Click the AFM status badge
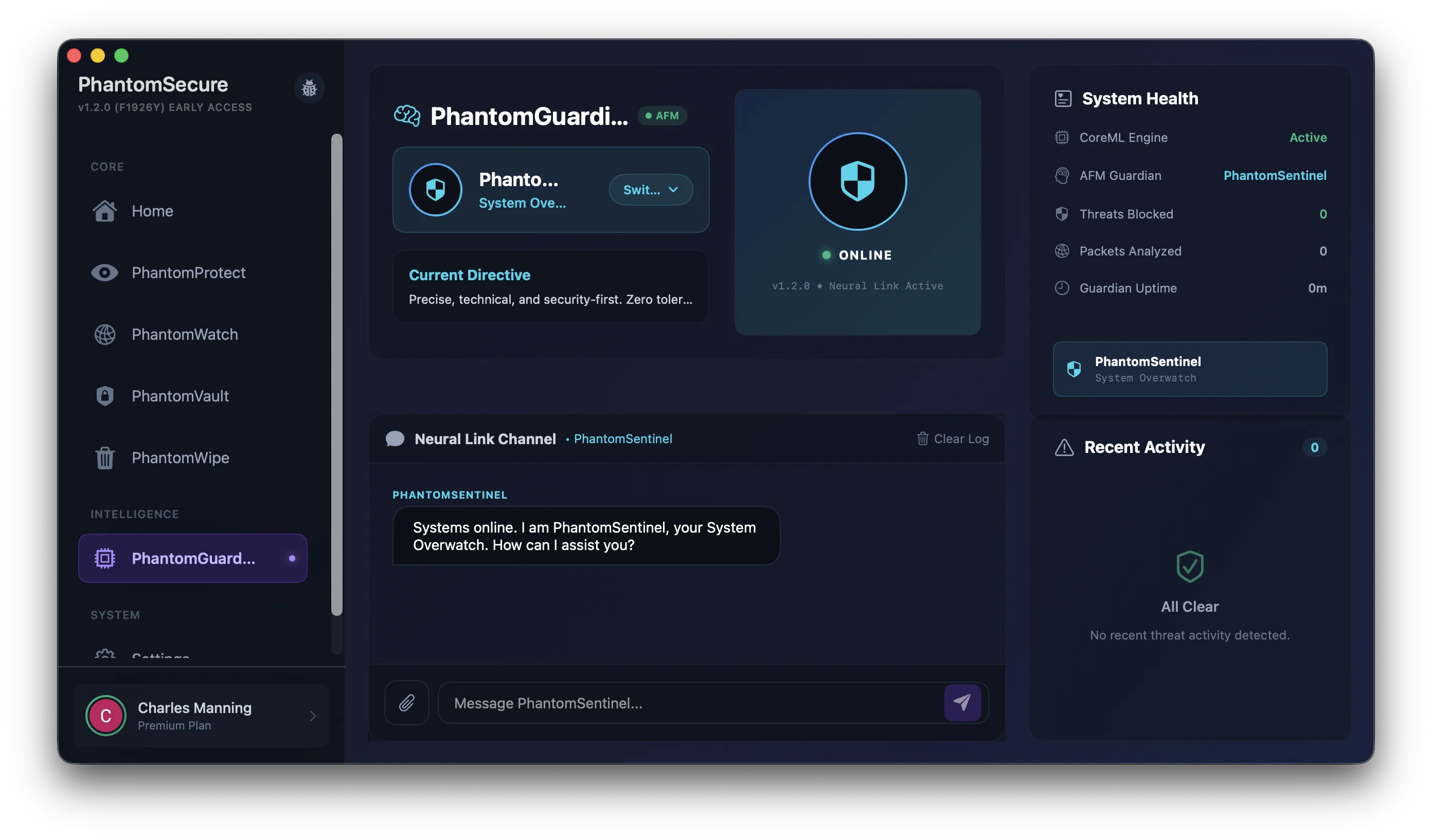The height and width of the screenshot is (840, 1432). (x=663, y=115)
